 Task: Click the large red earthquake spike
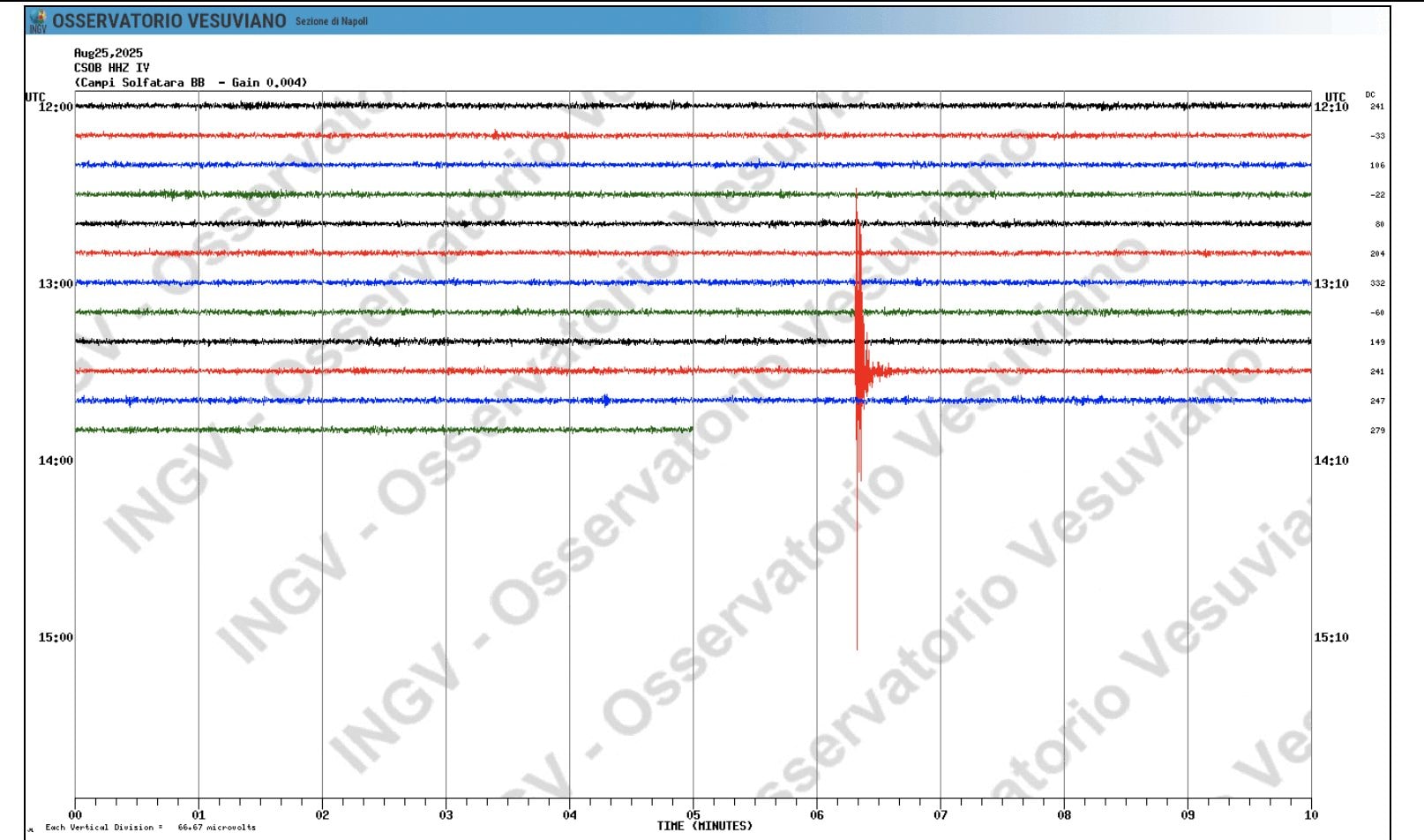[858, 371]
